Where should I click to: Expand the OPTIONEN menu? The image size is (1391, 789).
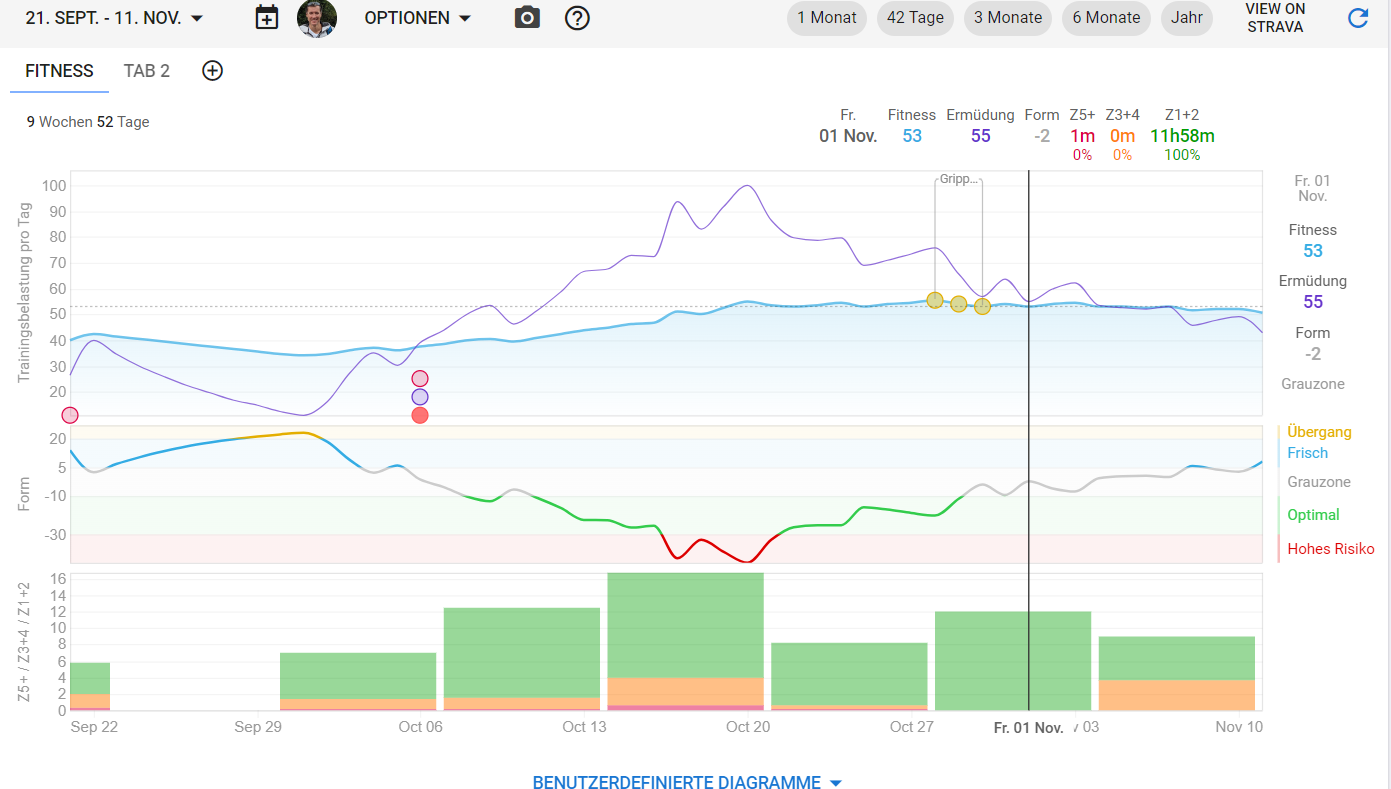click(x=417, y=18)
